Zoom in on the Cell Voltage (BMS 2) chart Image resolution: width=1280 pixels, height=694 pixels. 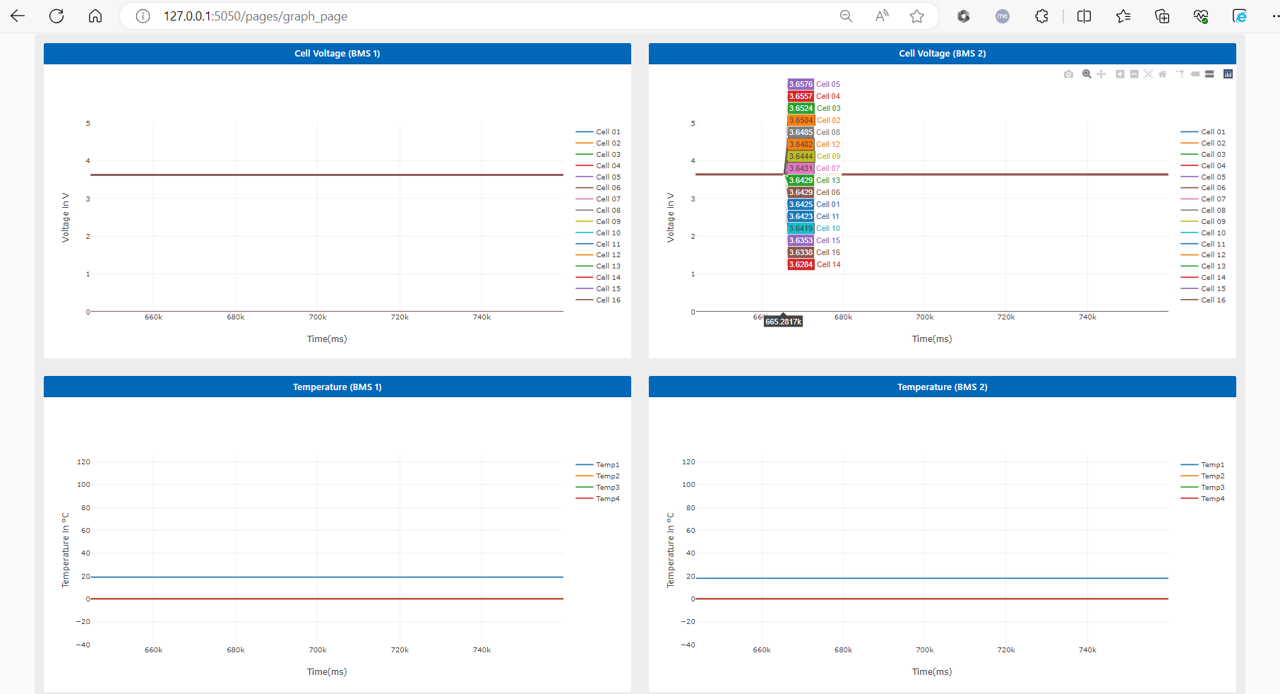coord(1120,73)
